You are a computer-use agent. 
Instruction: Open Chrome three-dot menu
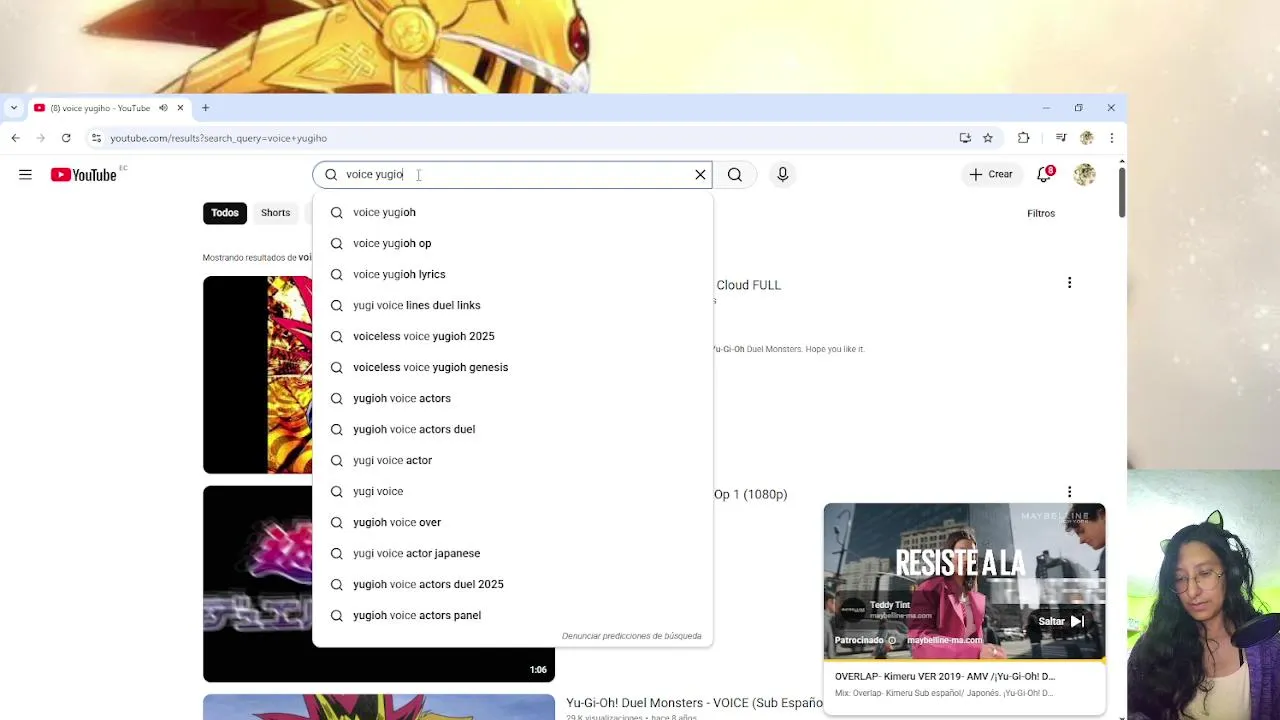(1111, 138)
